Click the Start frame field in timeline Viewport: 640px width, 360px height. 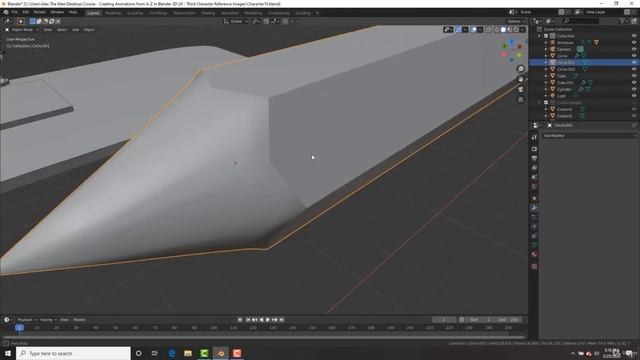pyautogui.click(x=481, y=320)
